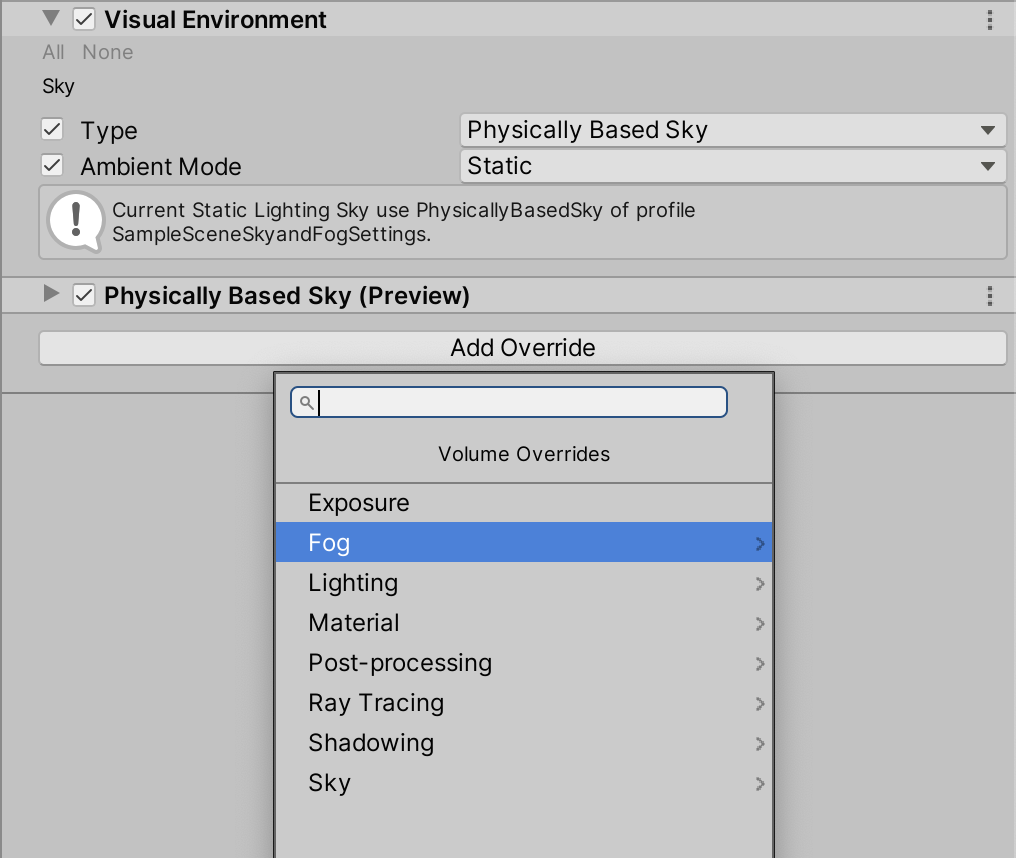The height and width of the screenshot is (858, 1016).
Task: Open the Ray Tracing submenu arrow
Action: [760, 704]
